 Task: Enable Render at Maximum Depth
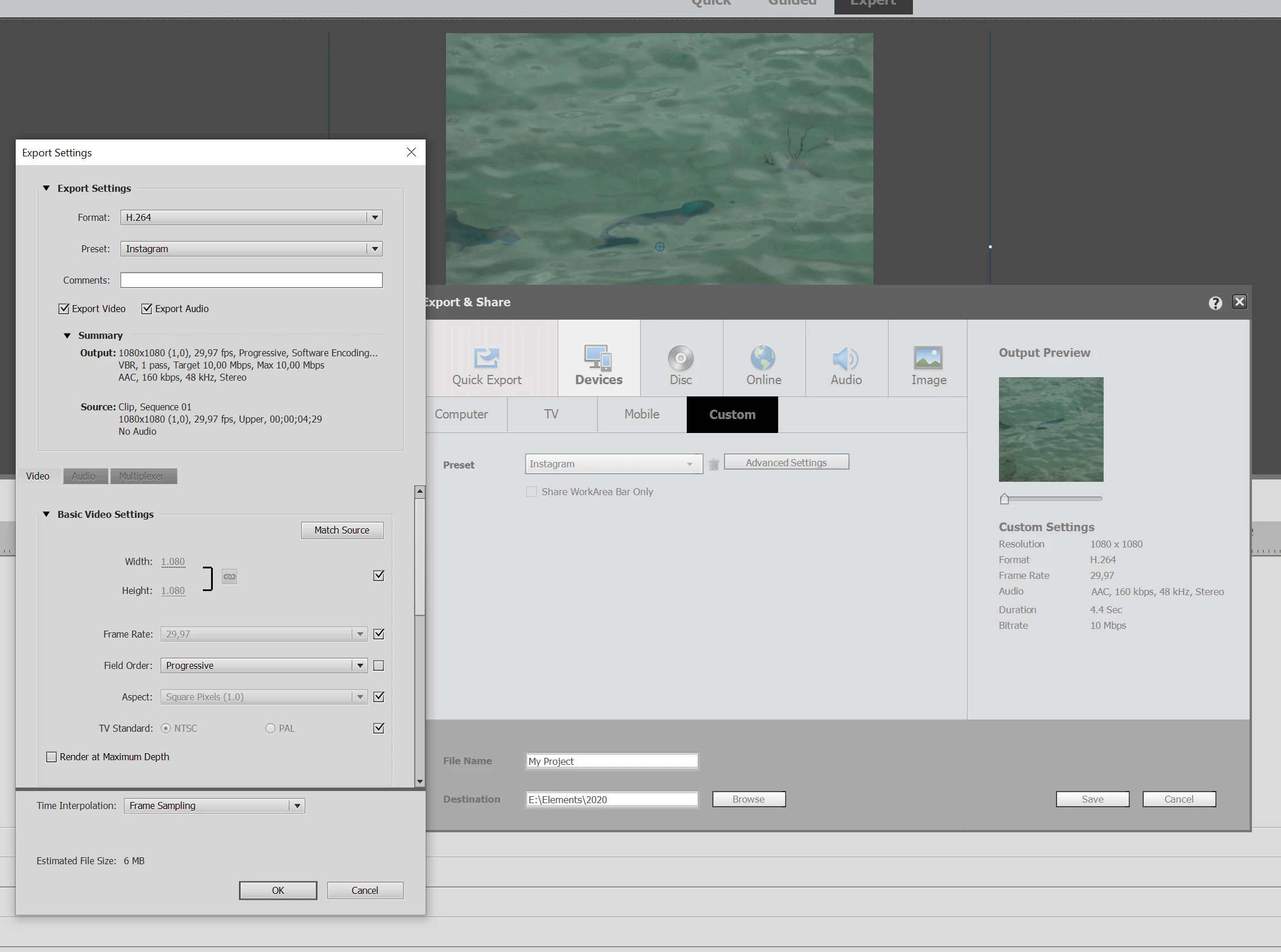pyautogui.click(x=52, y=757)
